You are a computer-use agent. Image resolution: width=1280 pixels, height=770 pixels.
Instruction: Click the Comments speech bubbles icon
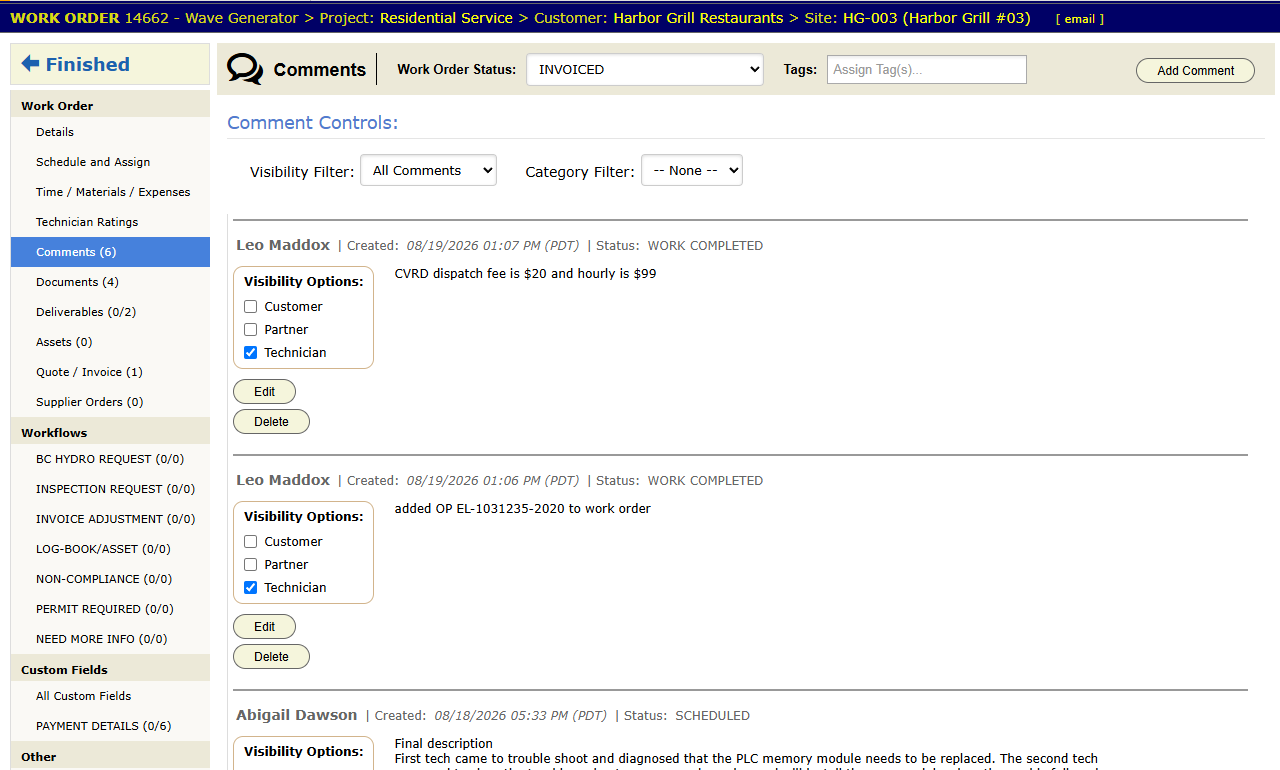[245, 69]
